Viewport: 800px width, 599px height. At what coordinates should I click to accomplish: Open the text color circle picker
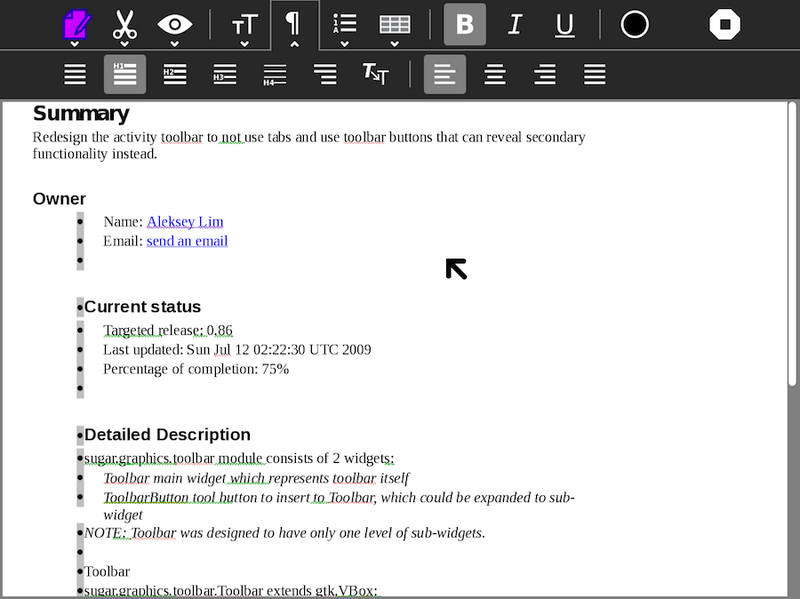coord(635,25)
